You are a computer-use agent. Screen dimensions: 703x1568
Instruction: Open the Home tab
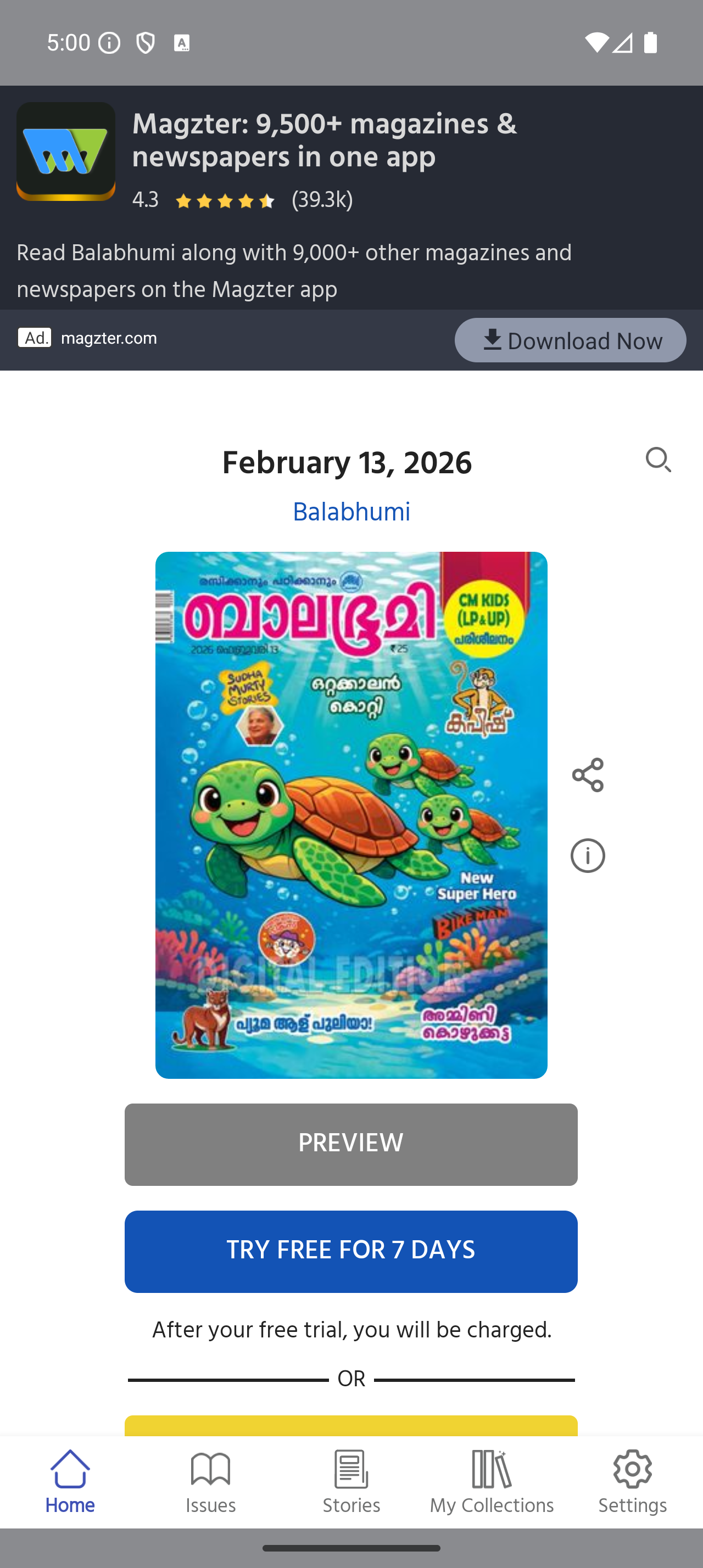(x=70, y=1482)
